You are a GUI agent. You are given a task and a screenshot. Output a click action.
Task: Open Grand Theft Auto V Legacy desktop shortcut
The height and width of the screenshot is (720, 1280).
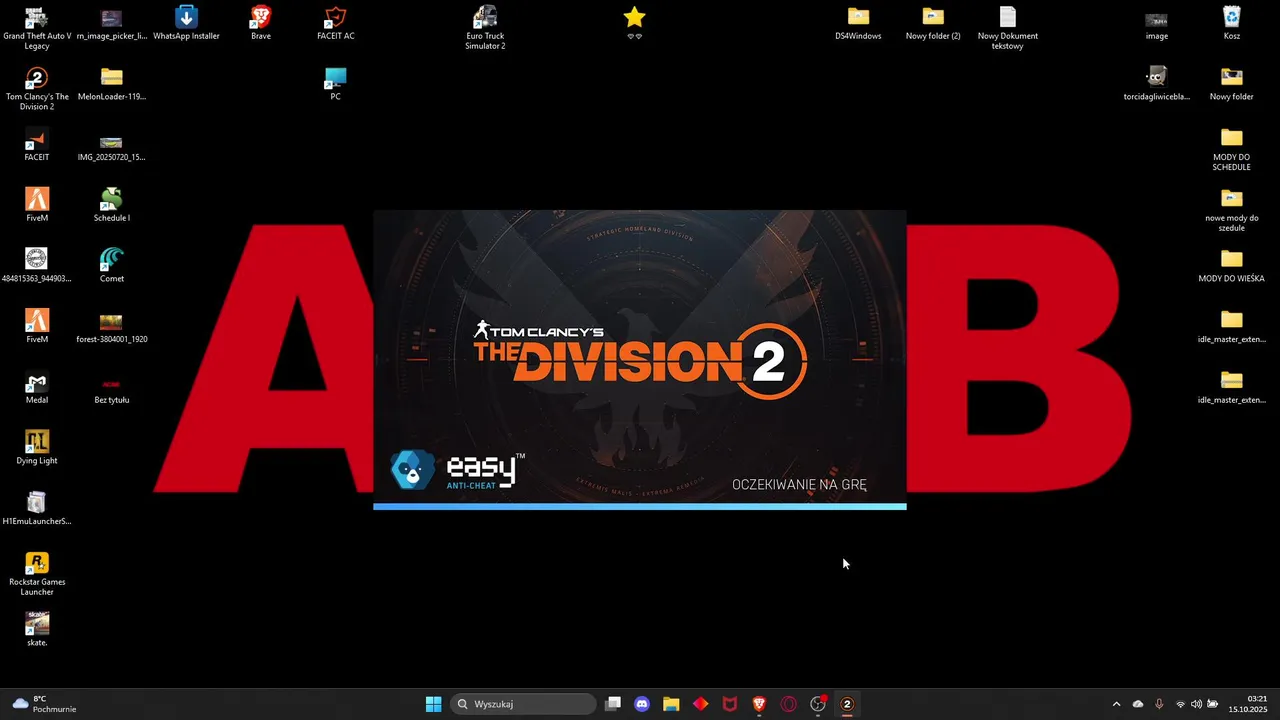click(37, 26)
